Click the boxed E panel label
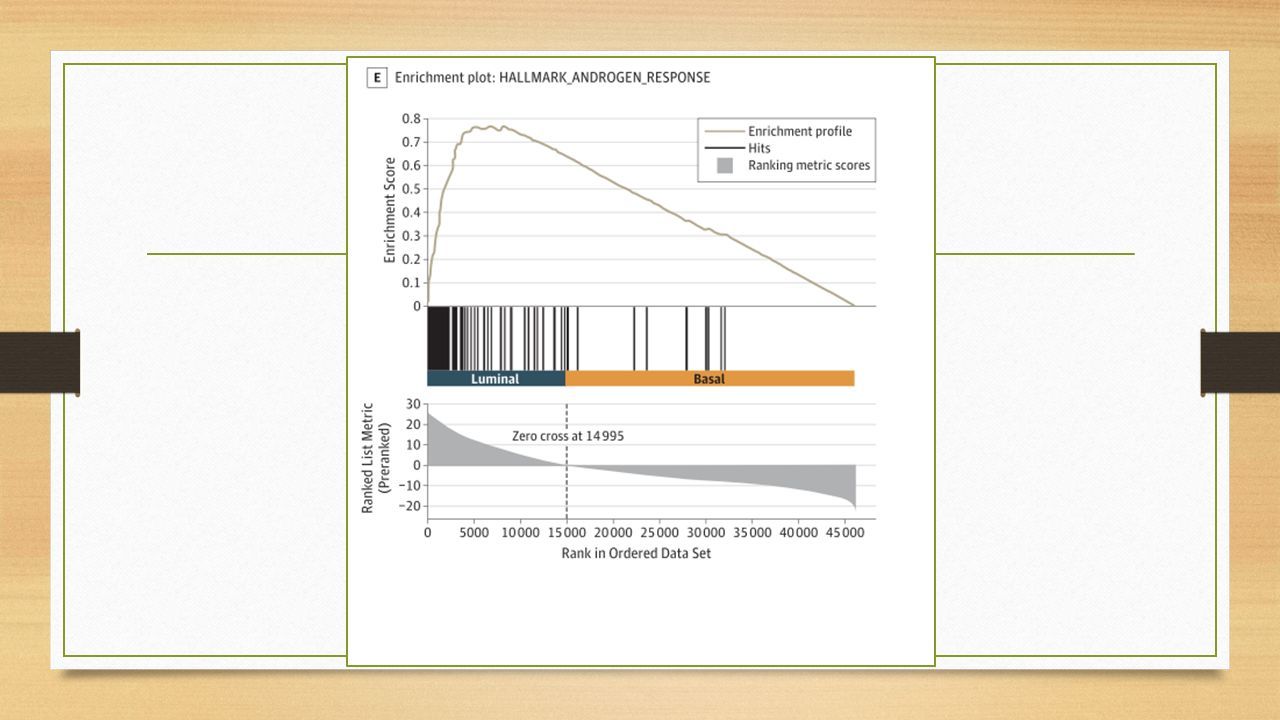This screenshot has width=1280, height=720. (377, 77)
